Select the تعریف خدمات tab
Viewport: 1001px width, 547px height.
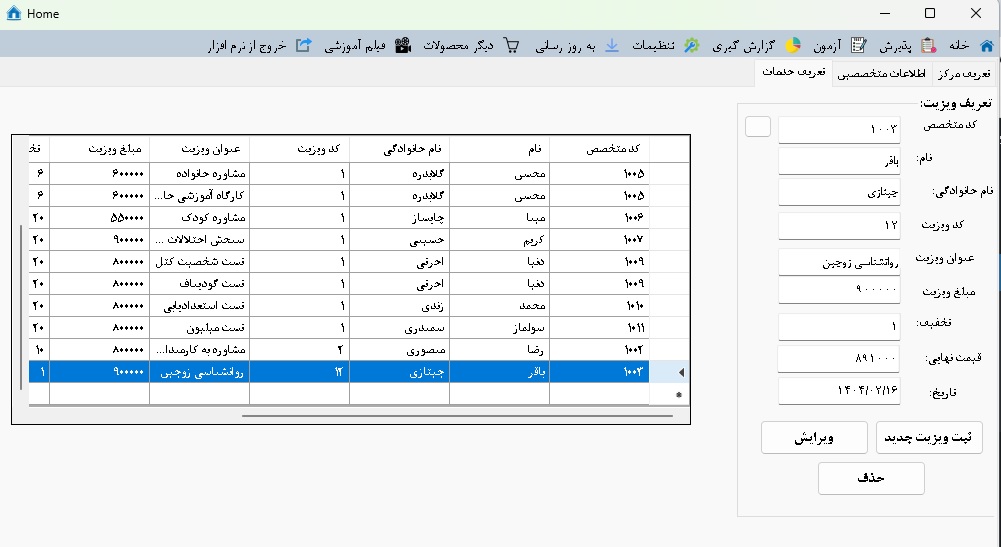pyautogui.click(x=793, y=73)
